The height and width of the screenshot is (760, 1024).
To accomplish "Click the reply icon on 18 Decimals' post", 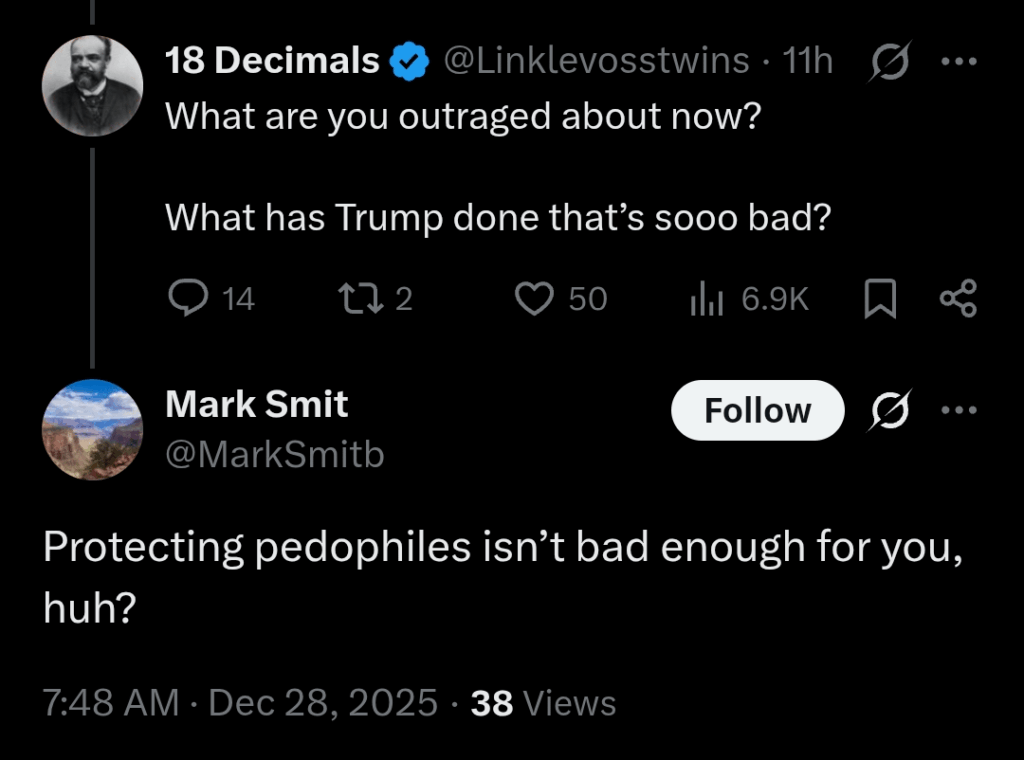I will point(186,298).
